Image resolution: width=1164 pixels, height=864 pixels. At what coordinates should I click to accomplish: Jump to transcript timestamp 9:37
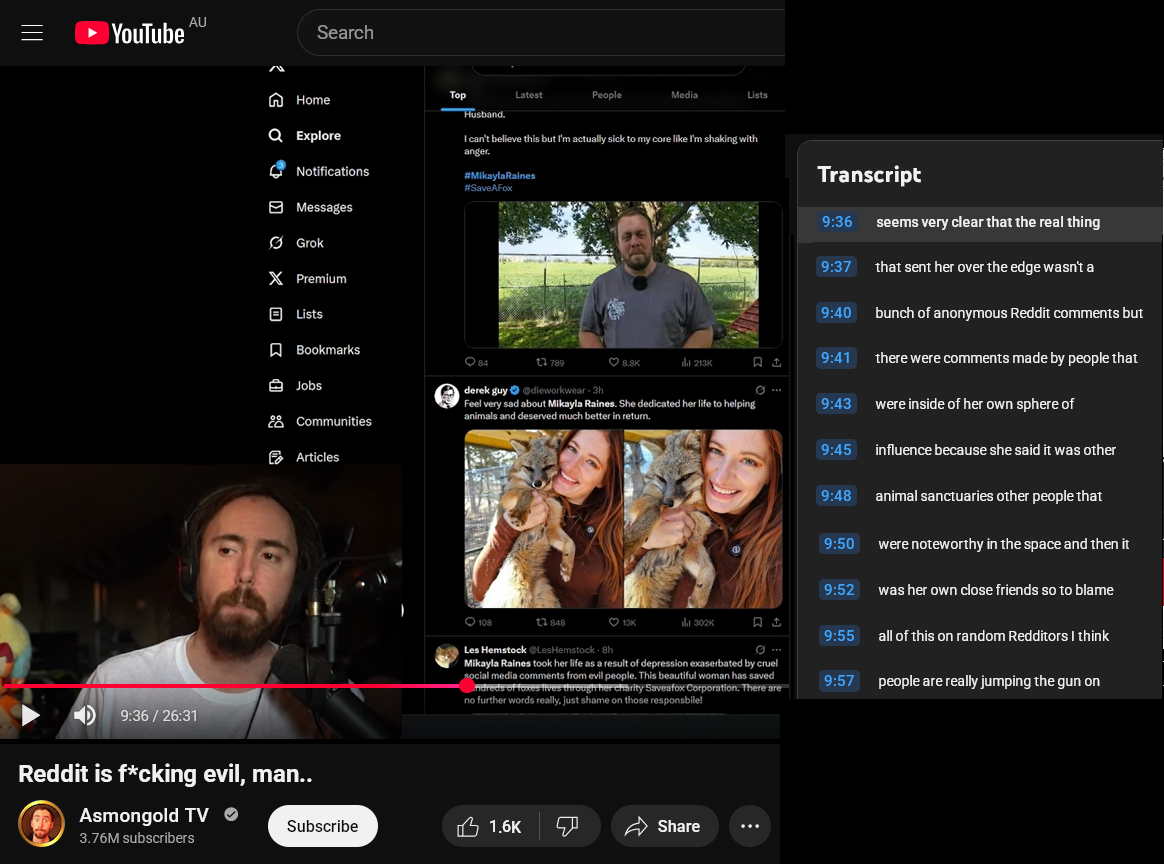[x=836, y=267]
